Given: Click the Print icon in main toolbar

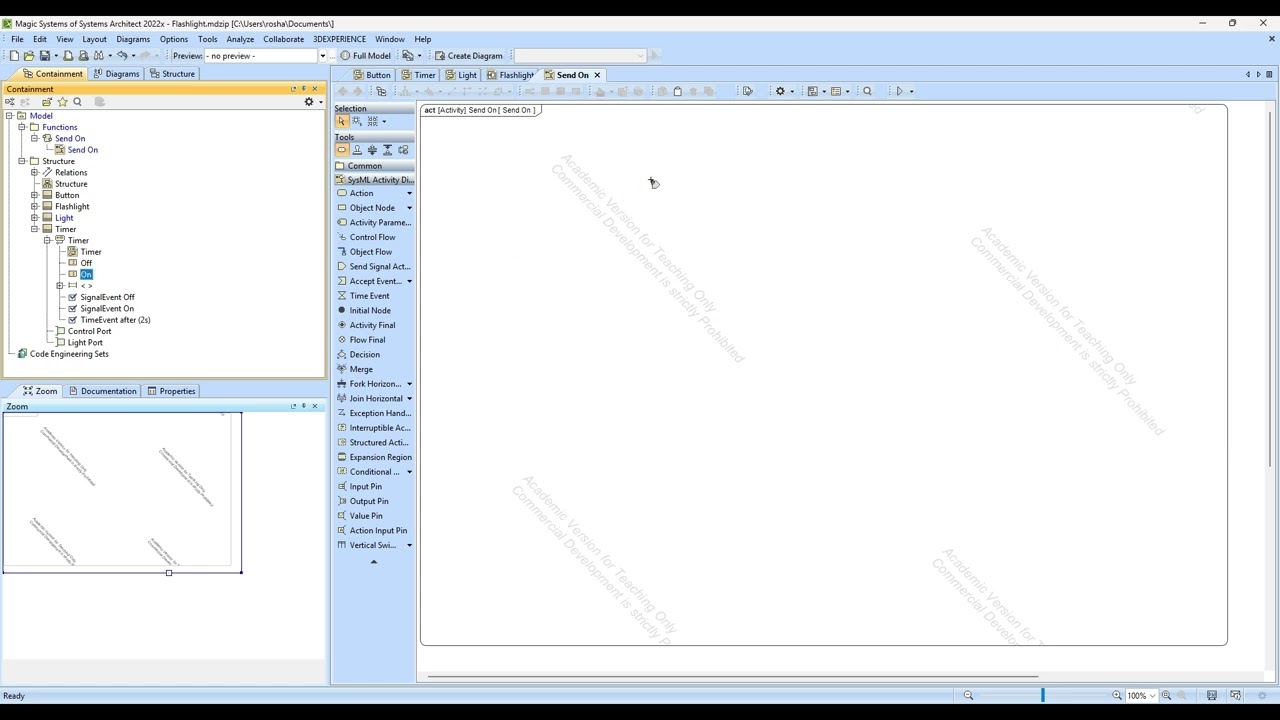Looking at the screenshot, I should (x=68, y=56).
